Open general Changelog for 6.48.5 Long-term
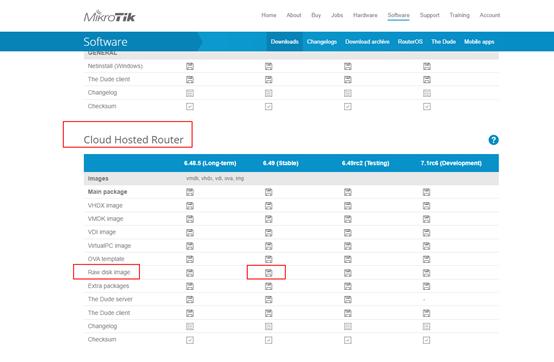 point(190,93)
